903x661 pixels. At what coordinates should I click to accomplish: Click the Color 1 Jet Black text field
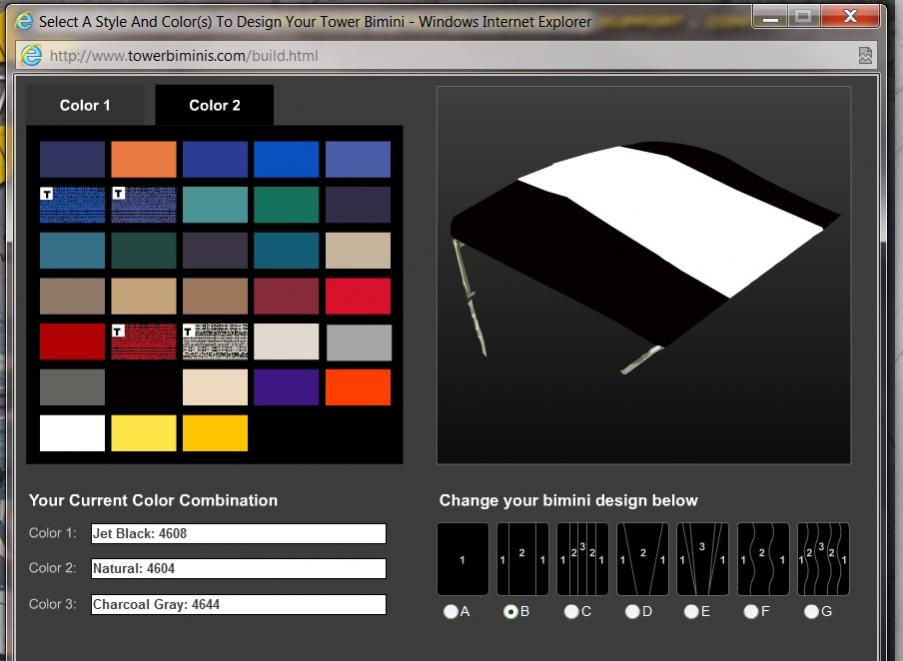click(x=238, y=534)
